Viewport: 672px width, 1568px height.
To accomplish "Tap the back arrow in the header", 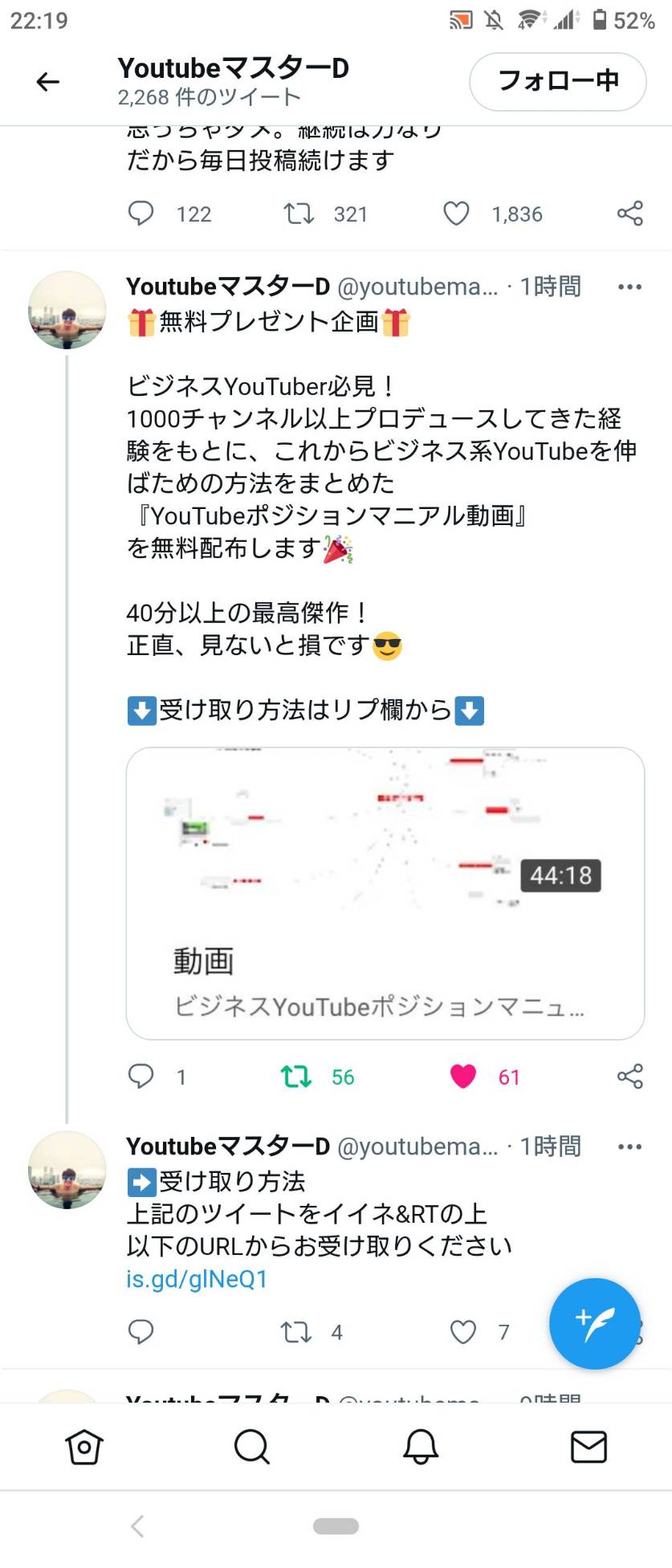I will pos(48,81).
